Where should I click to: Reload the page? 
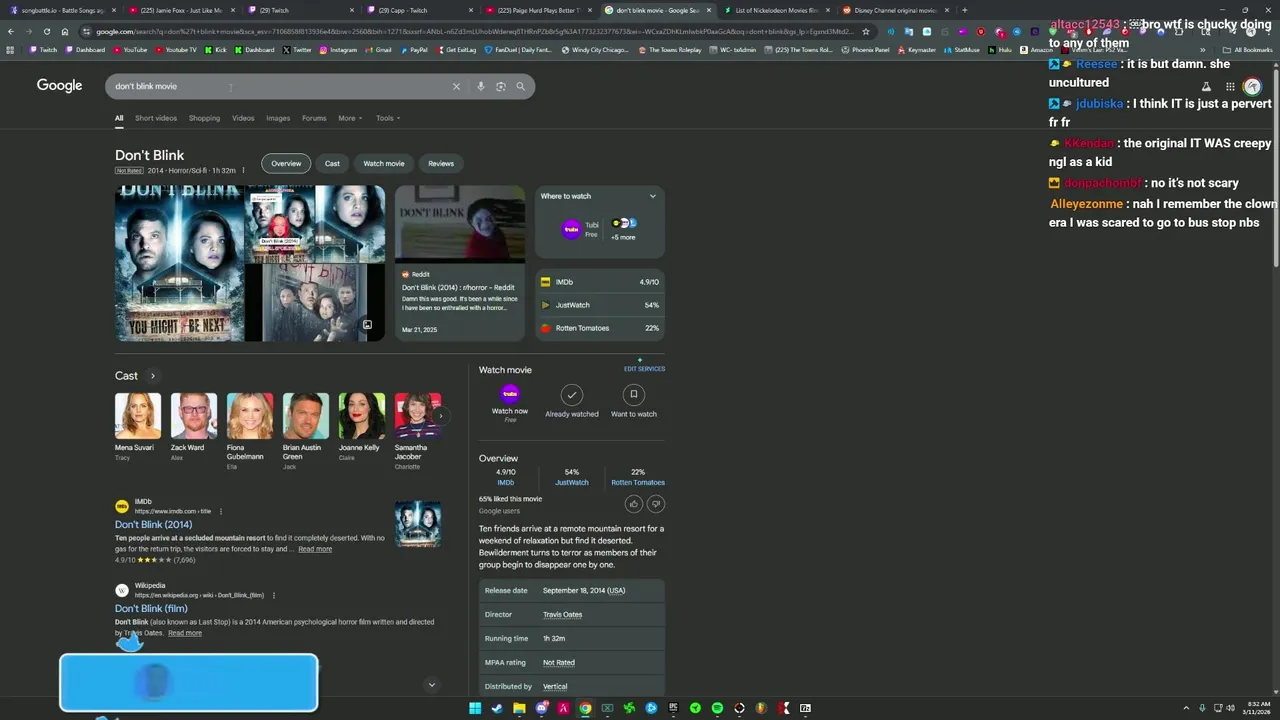[x=46, y=31]
